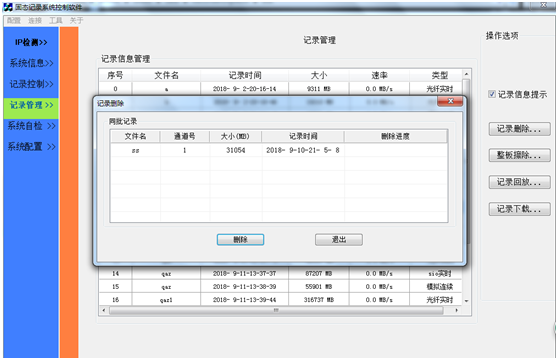Image resolution: width=558 pixels, height=360 pixels.
Task: Click the 类型 column header in the main table
Action: 440,75
